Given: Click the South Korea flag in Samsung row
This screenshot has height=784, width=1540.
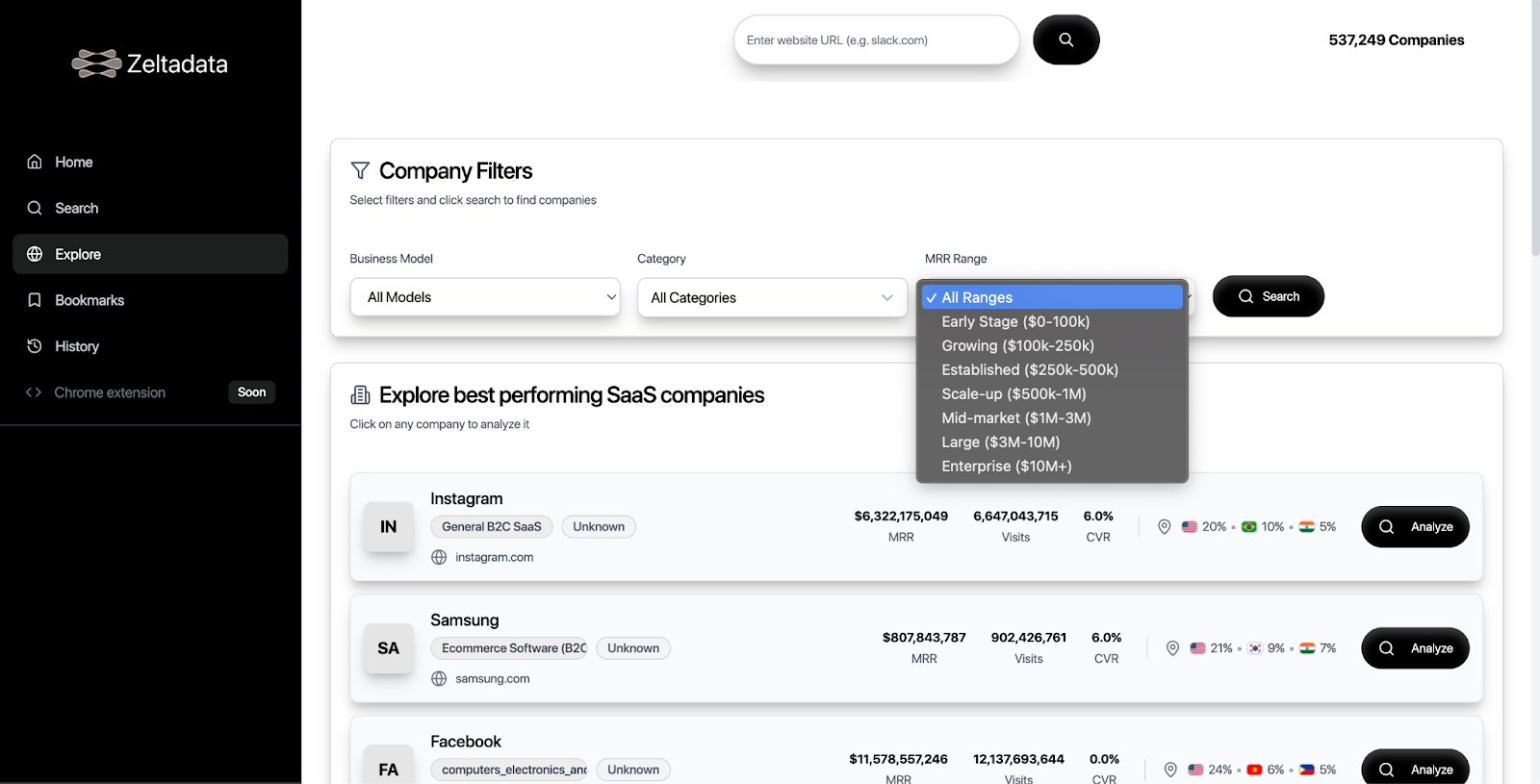Looking at the screenshot, I should pos(1255,648).
